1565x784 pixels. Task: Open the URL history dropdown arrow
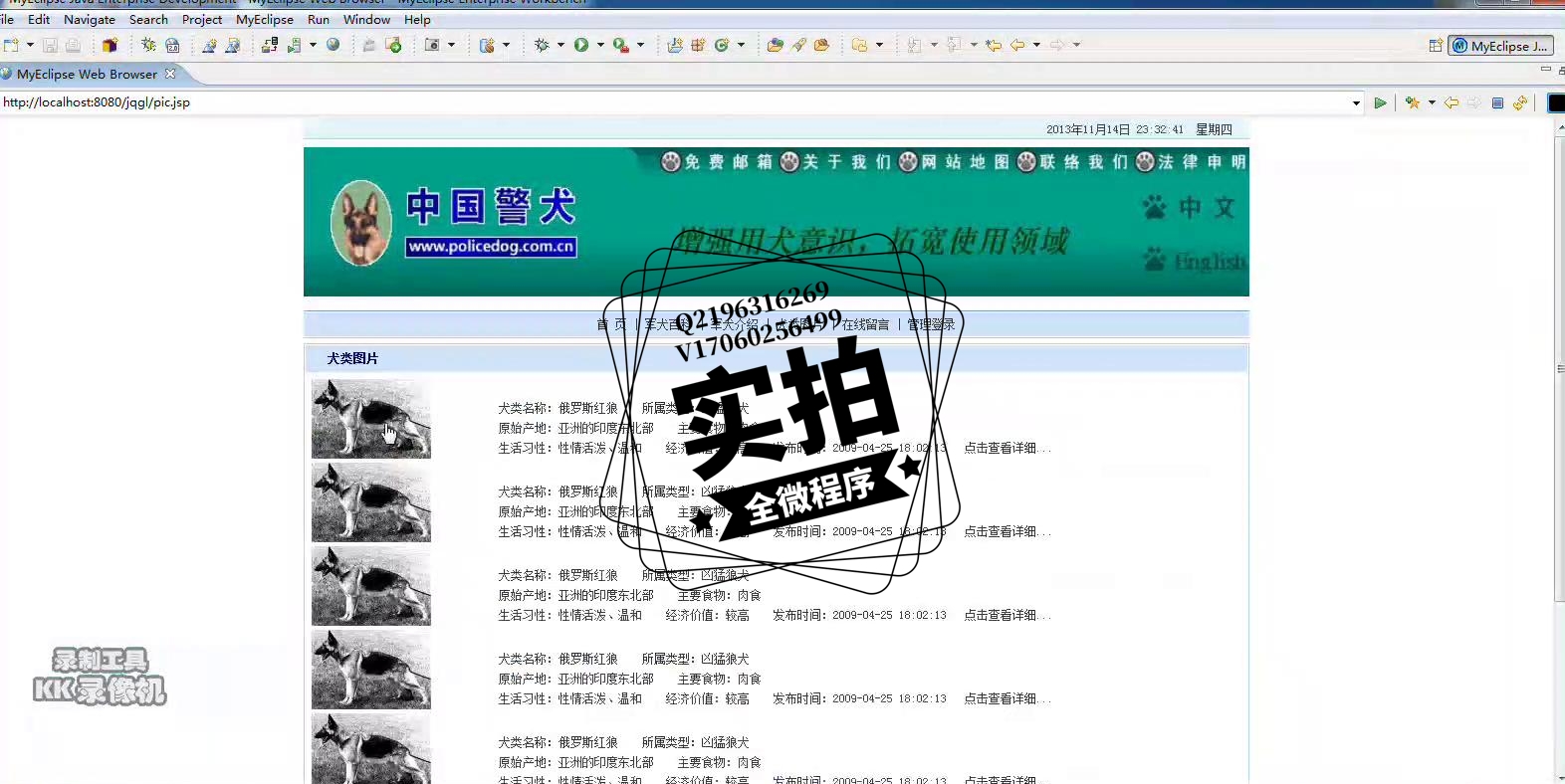(x=1356, y=102)
